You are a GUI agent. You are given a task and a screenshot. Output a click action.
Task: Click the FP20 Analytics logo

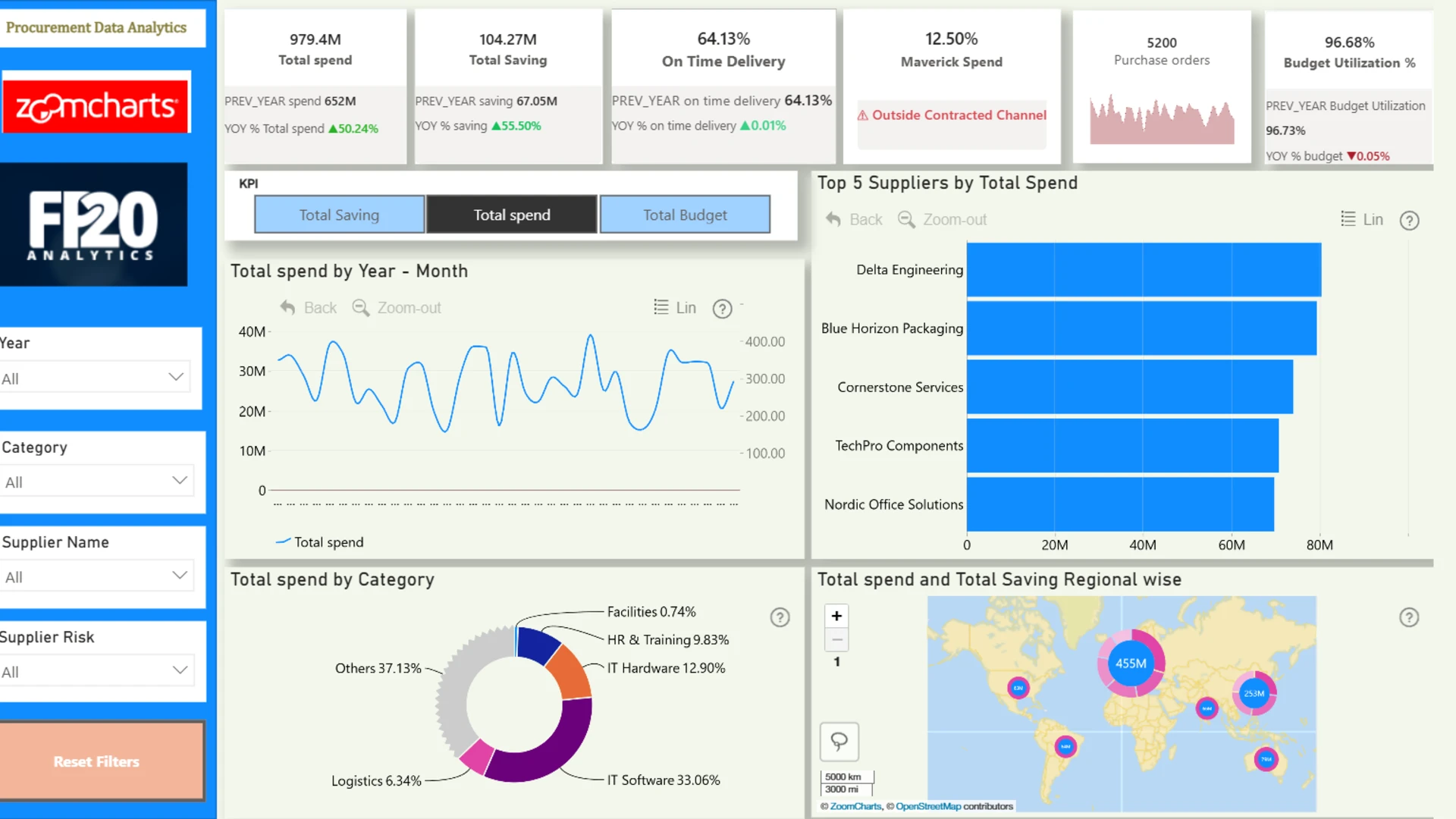[93, 224]
